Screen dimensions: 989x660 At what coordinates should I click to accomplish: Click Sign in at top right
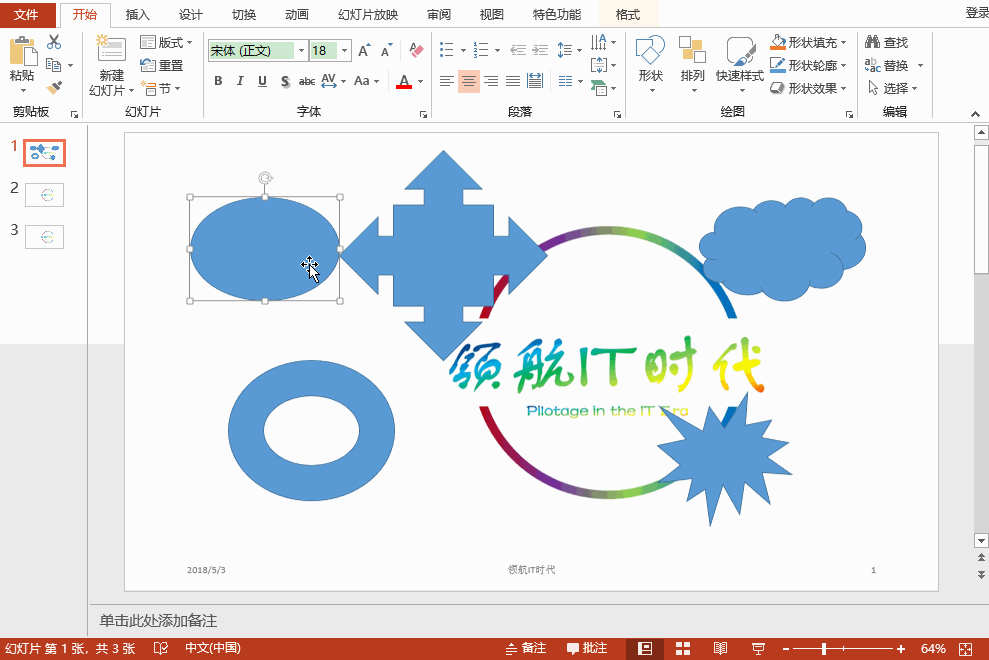977,13
